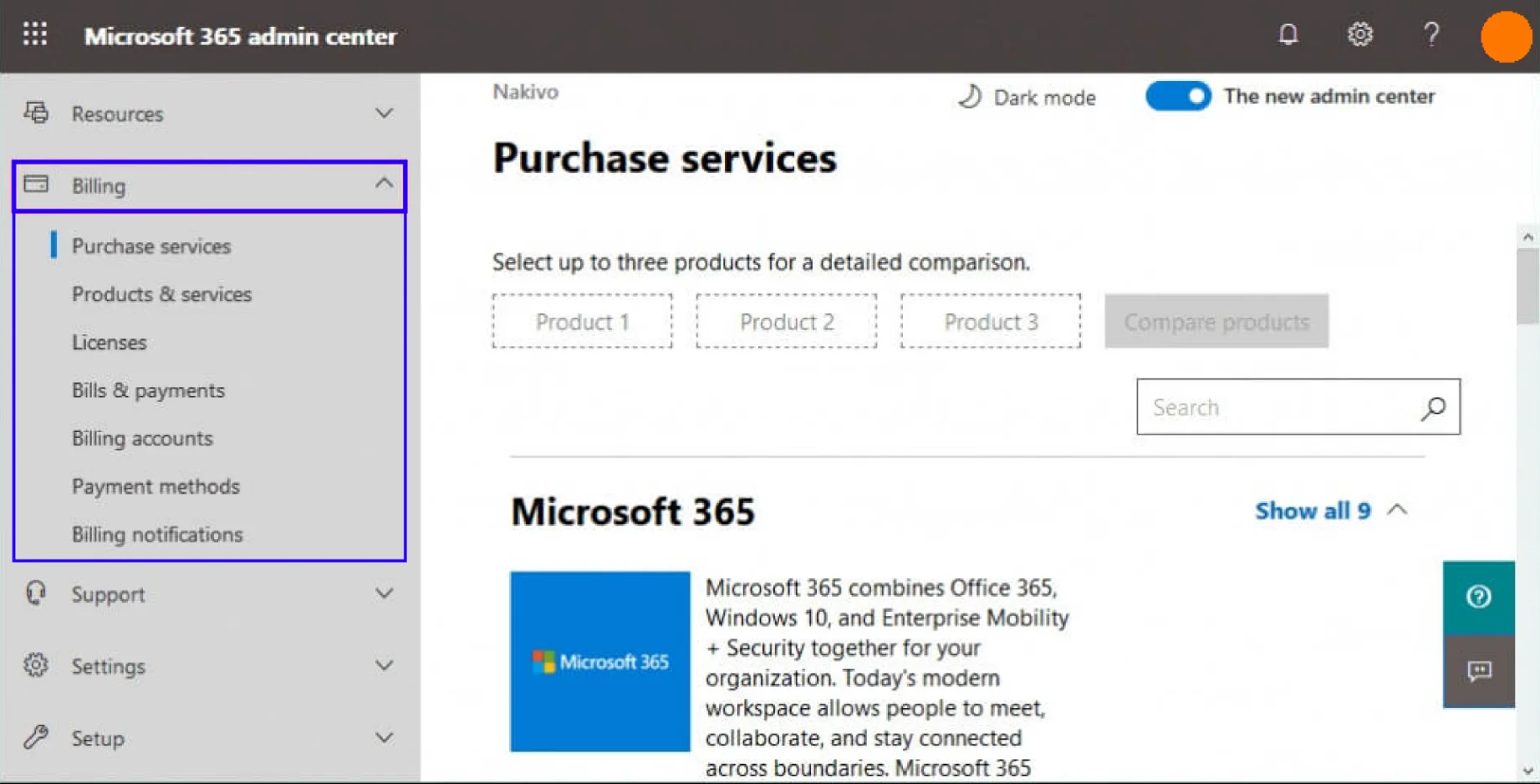Click the Setup label in sidebar
Image resolution: width=1540 pixels, height=784 pixels.
pos(98,738)
